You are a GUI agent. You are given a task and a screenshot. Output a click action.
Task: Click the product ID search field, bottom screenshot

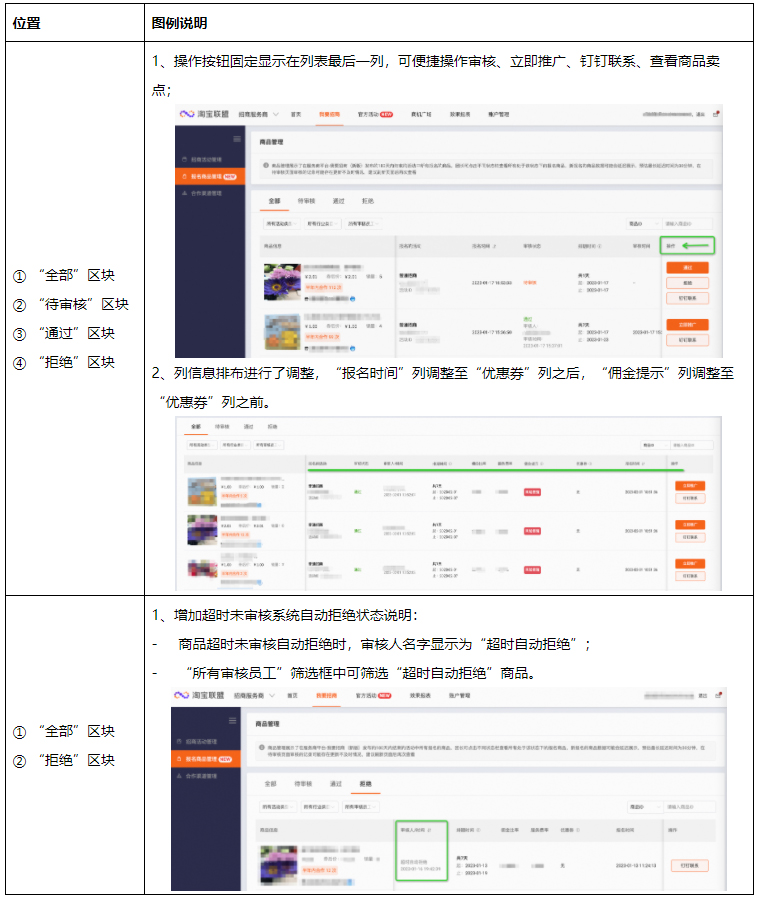[x=690, y=807]
